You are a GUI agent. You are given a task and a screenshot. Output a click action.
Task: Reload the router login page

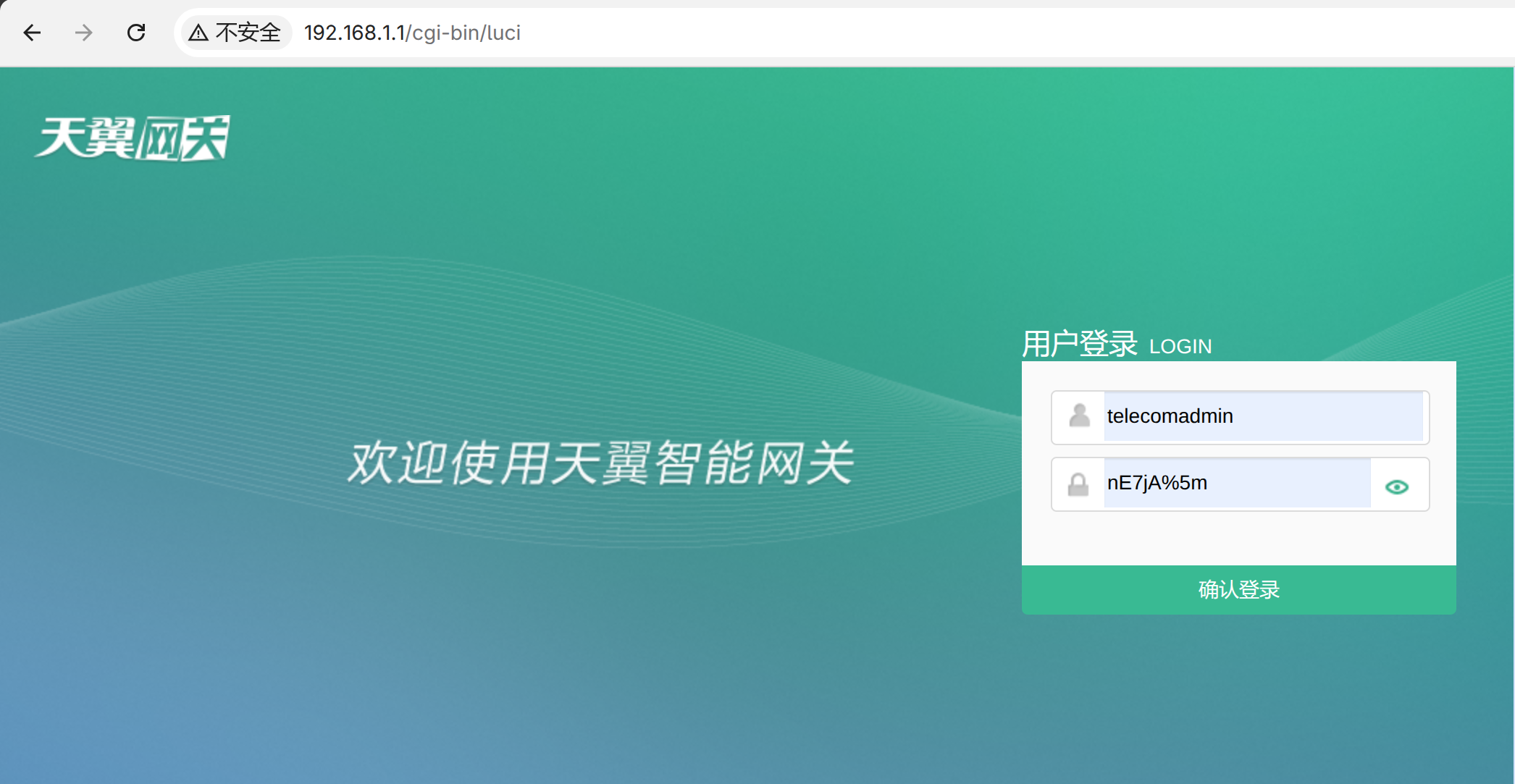tap(136, 33)
